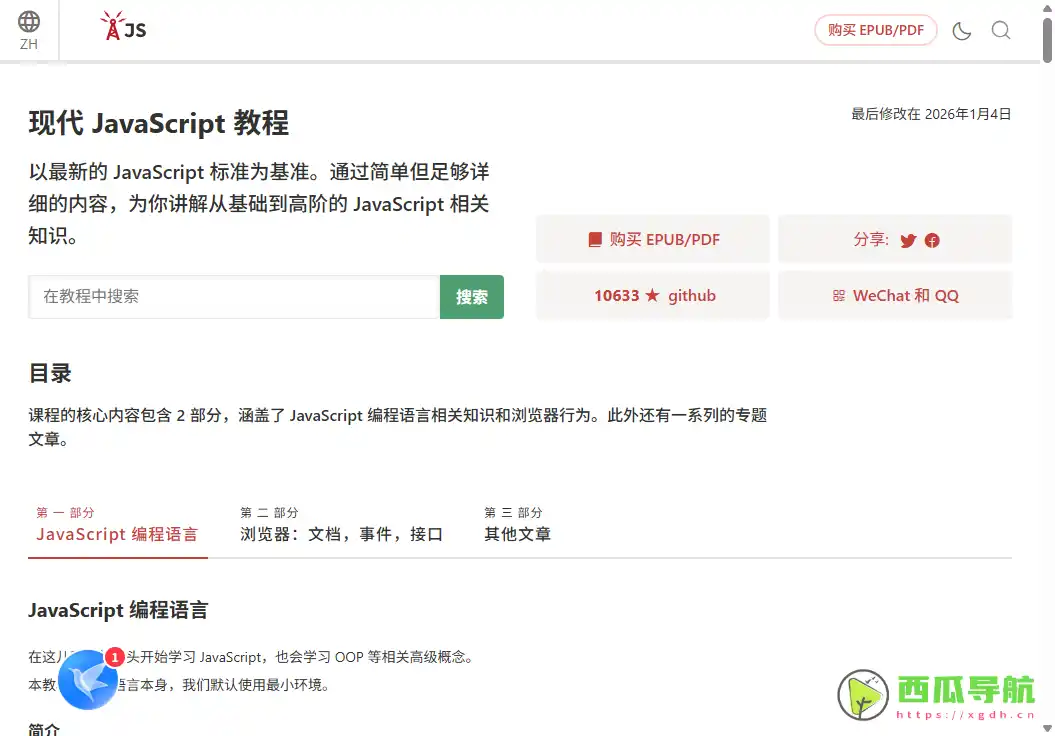Open the ZH language globe icon
Image resolution: width=1055 pixels, height=736 pixels.
[28, 22]
